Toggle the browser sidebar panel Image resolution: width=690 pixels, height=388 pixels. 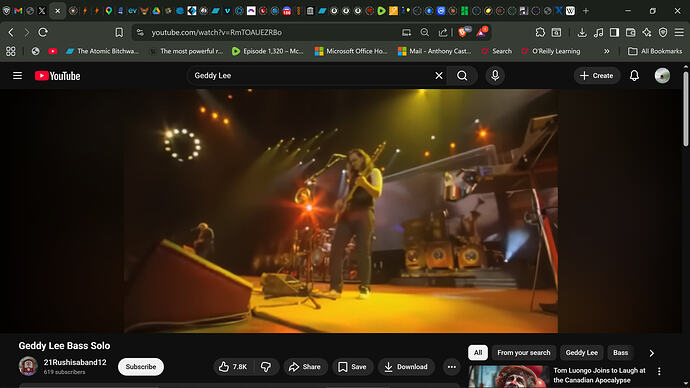point(614,32)
